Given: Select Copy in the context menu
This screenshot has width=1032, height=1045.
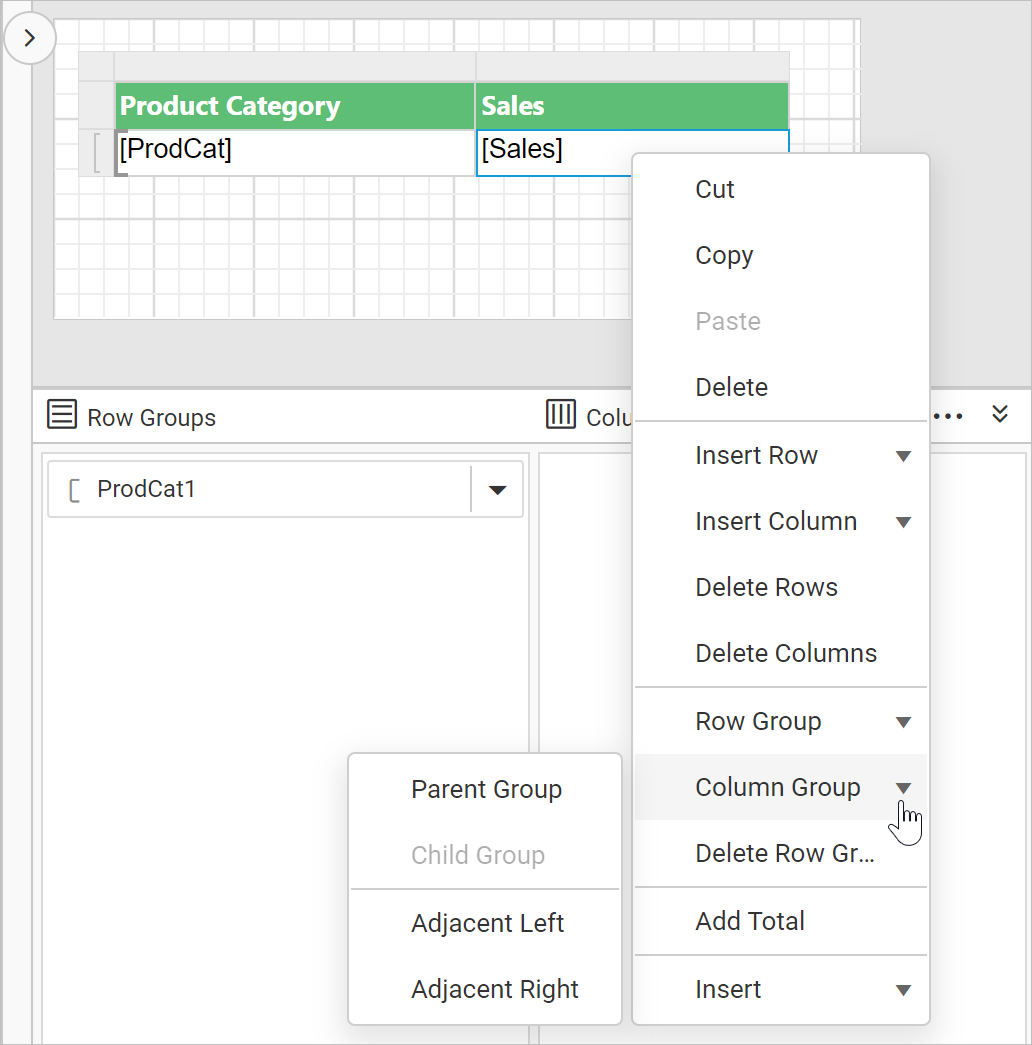Looking at the screenshot, I should coord(723,255).
